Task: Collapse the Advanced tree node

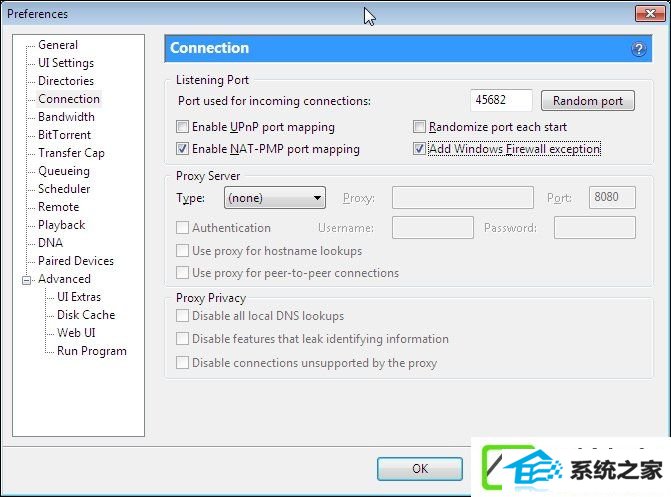Action: coord(27,280)
